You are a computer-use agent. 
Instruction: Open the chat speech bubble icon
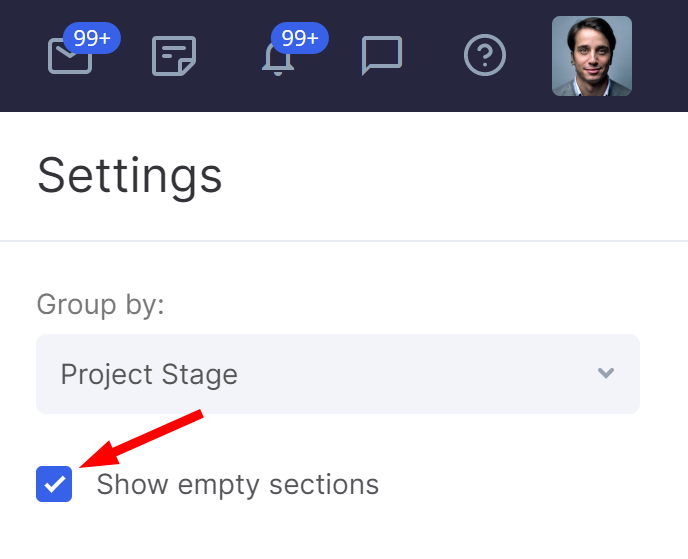[x=381, y=56]
